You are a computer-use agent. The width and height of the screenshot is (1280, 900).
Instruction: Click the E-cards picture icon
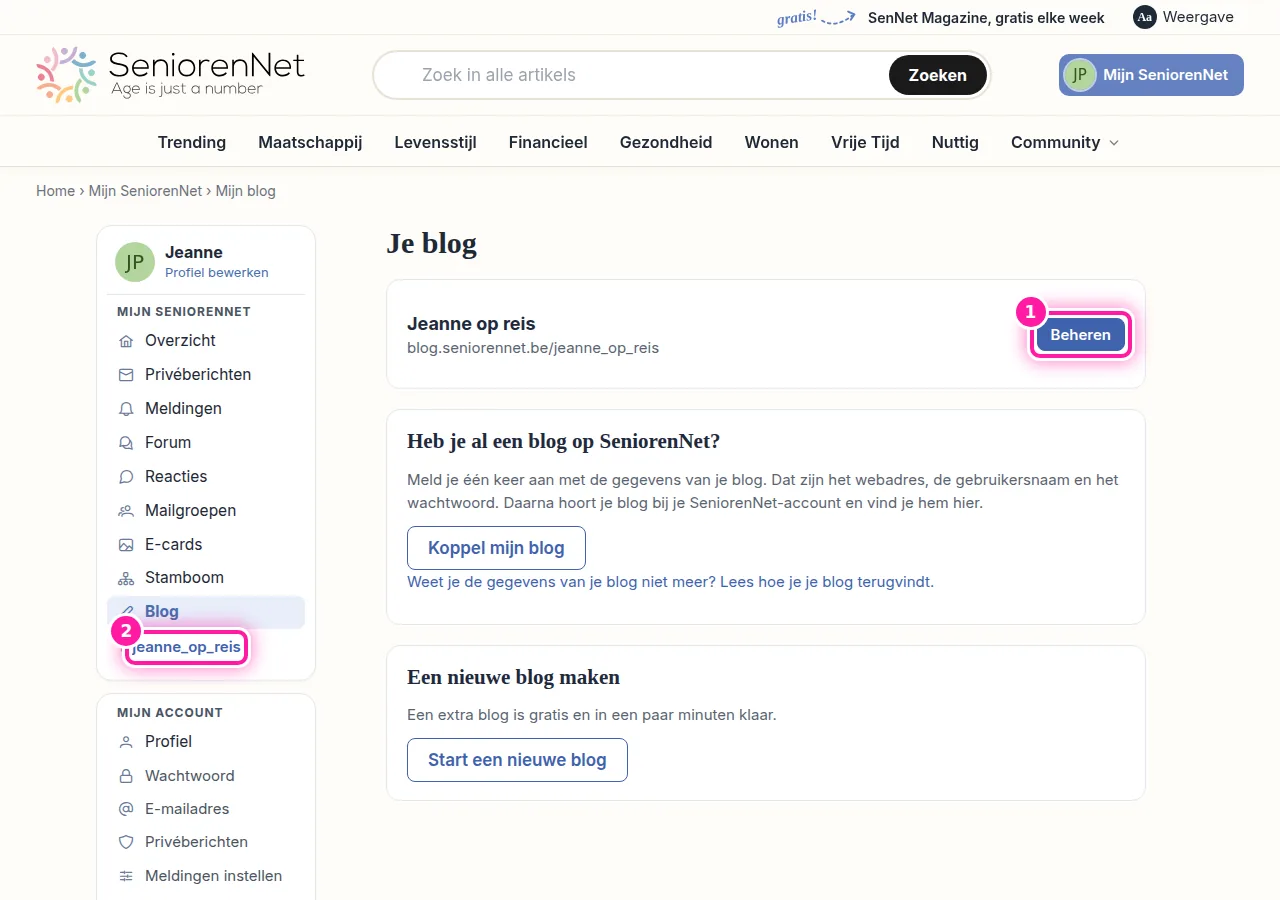coord(126,545)
